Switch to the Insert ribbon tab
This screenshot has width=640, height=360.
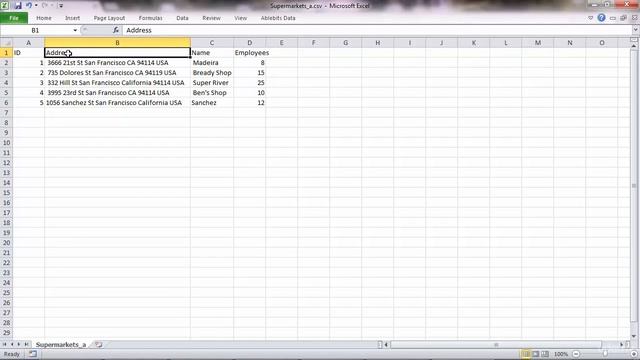(72, 18)
